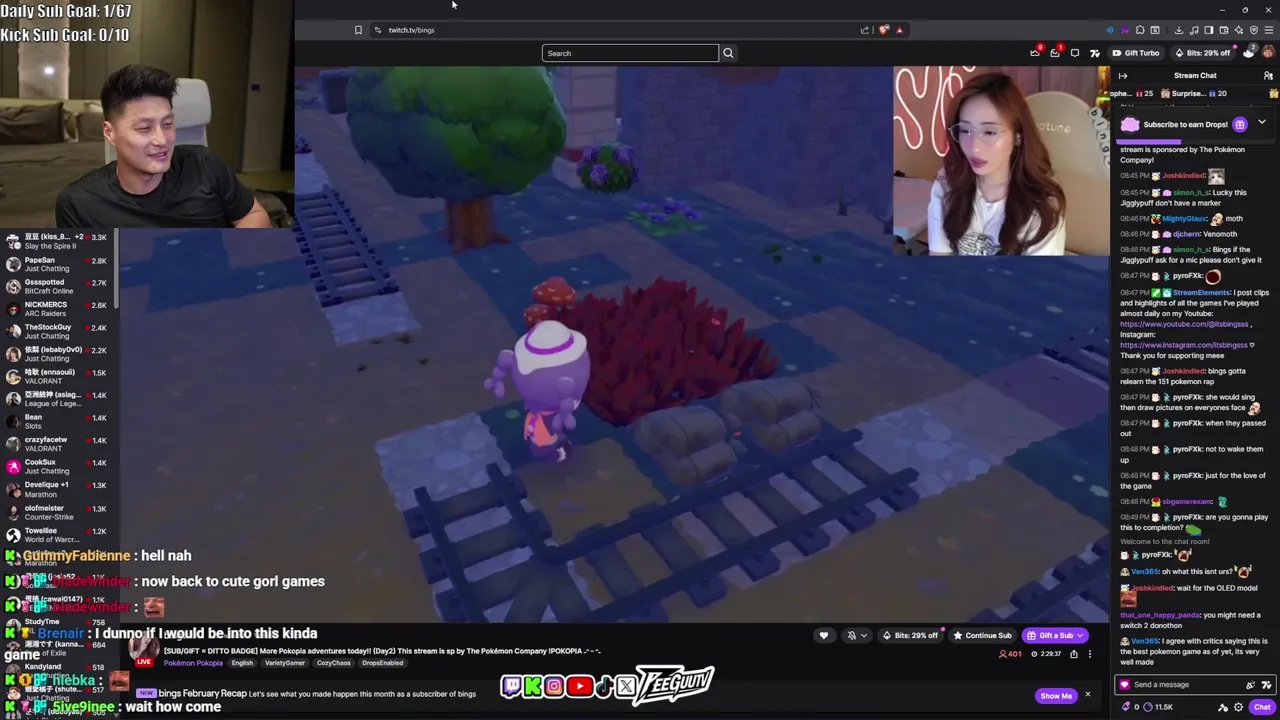
Task: Click Bits 29% off under the player
Action: [x=911, y=636]
